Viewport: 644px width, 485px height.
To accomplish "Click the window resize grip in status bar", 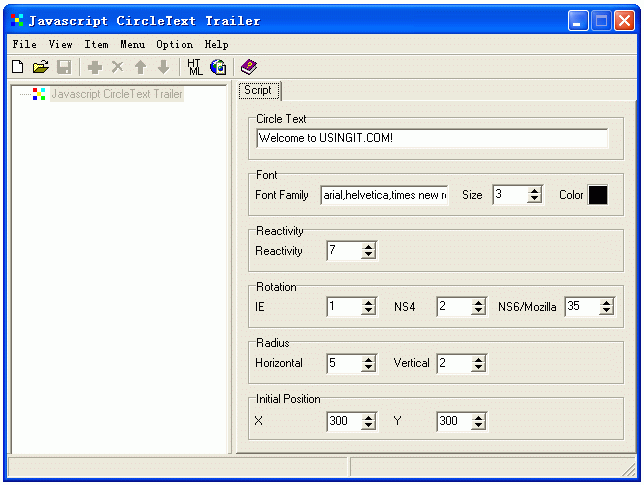I will 629,469.
